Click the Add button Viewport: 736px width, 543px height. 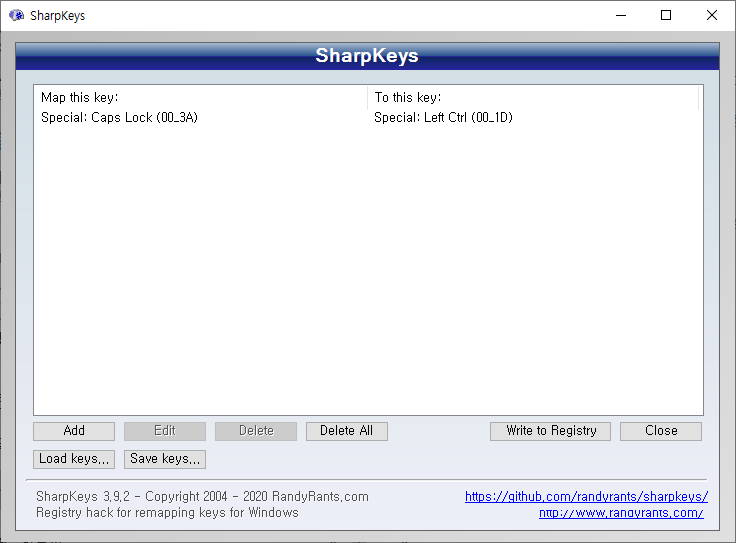(74, 431)
